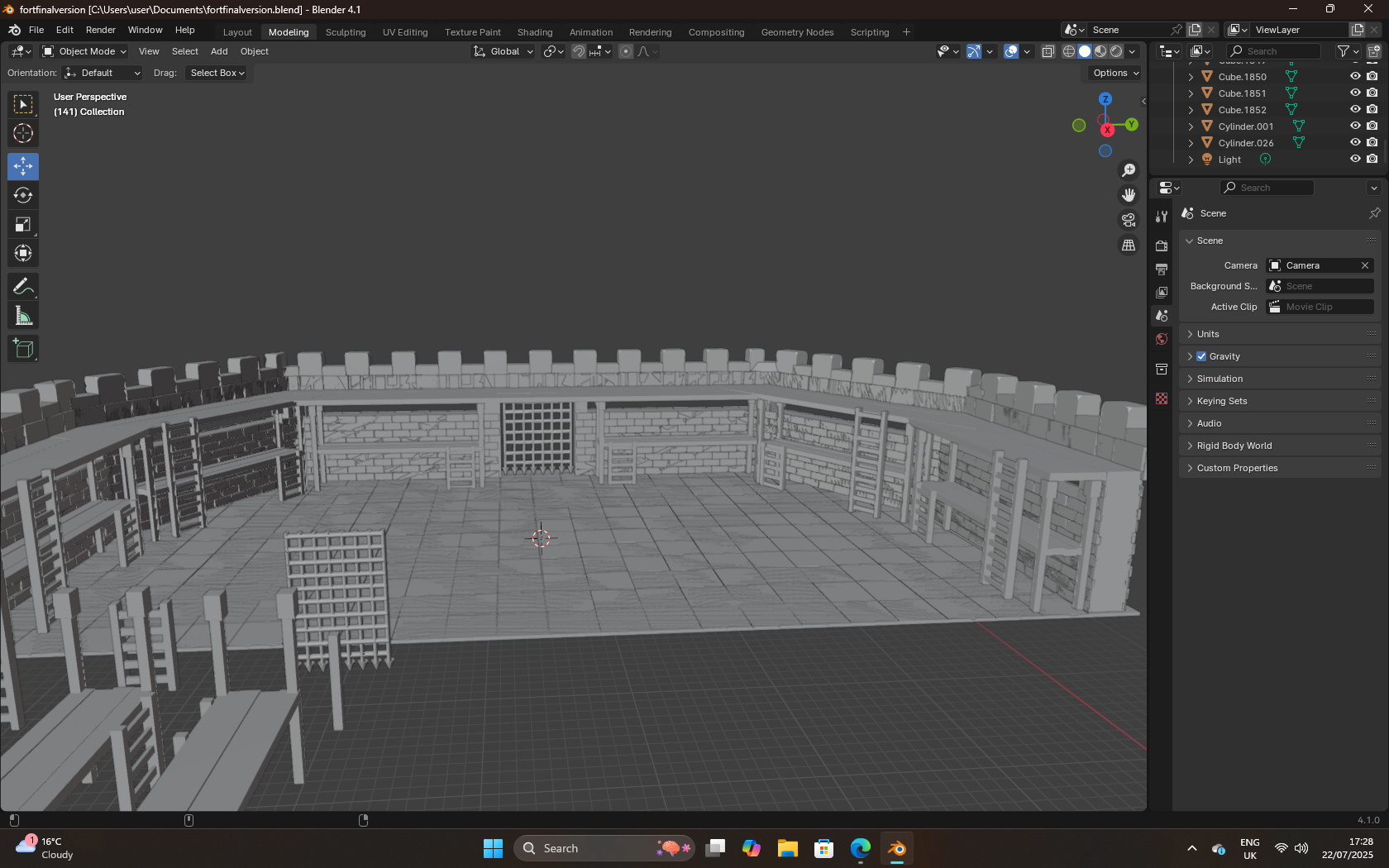This screenshot has width=1389, height=868.
Task: Select solid viewport shading mode
Action: [1085, 51]
